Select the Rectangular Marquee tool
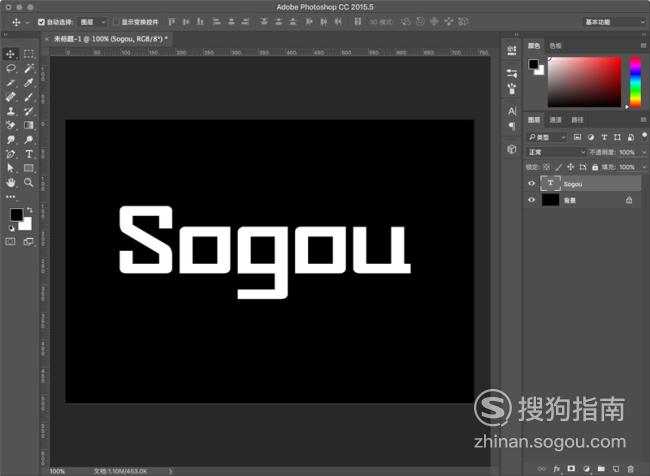 (x=29, y=54)
